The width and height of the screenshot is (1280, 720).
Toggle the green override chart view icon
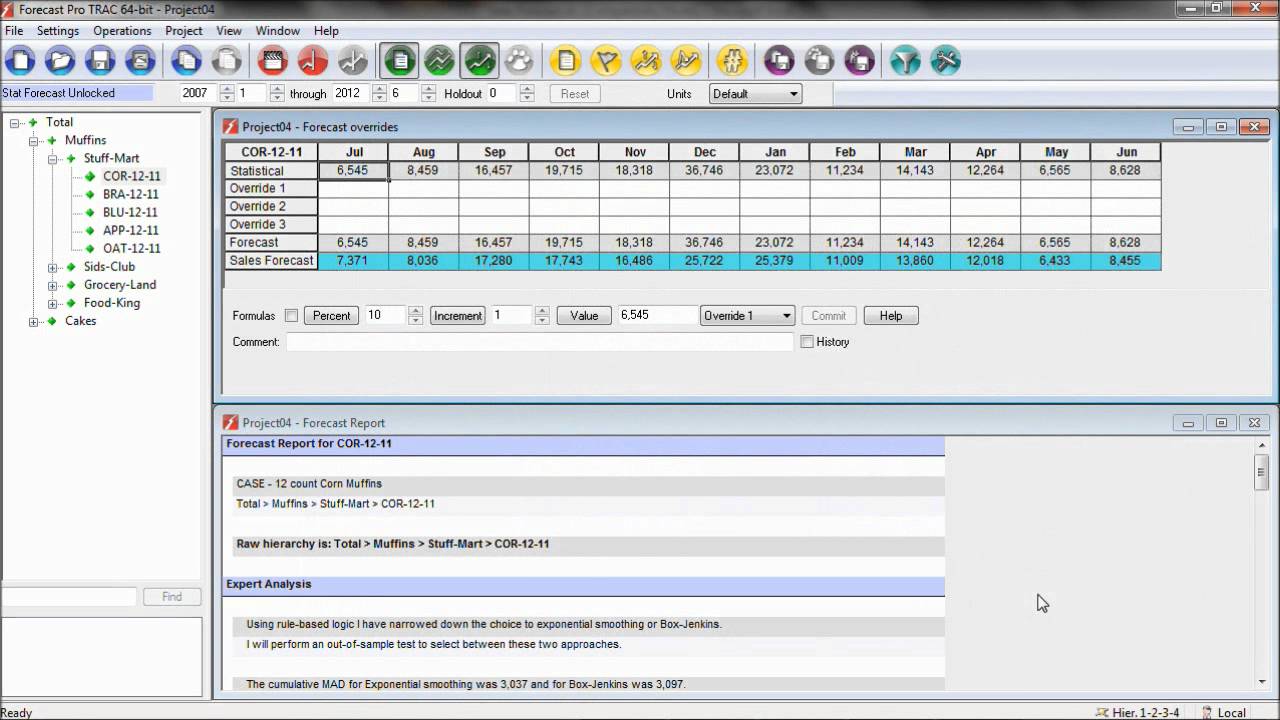coord(480,61)
